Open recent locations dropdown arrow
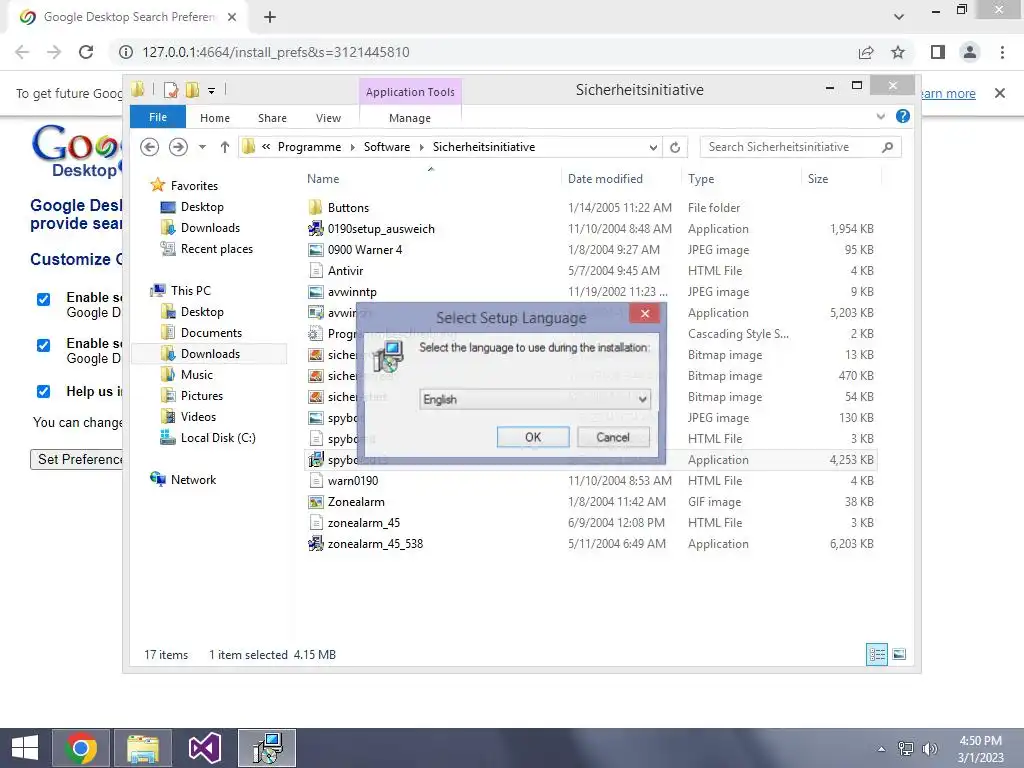 coord(202,147)
